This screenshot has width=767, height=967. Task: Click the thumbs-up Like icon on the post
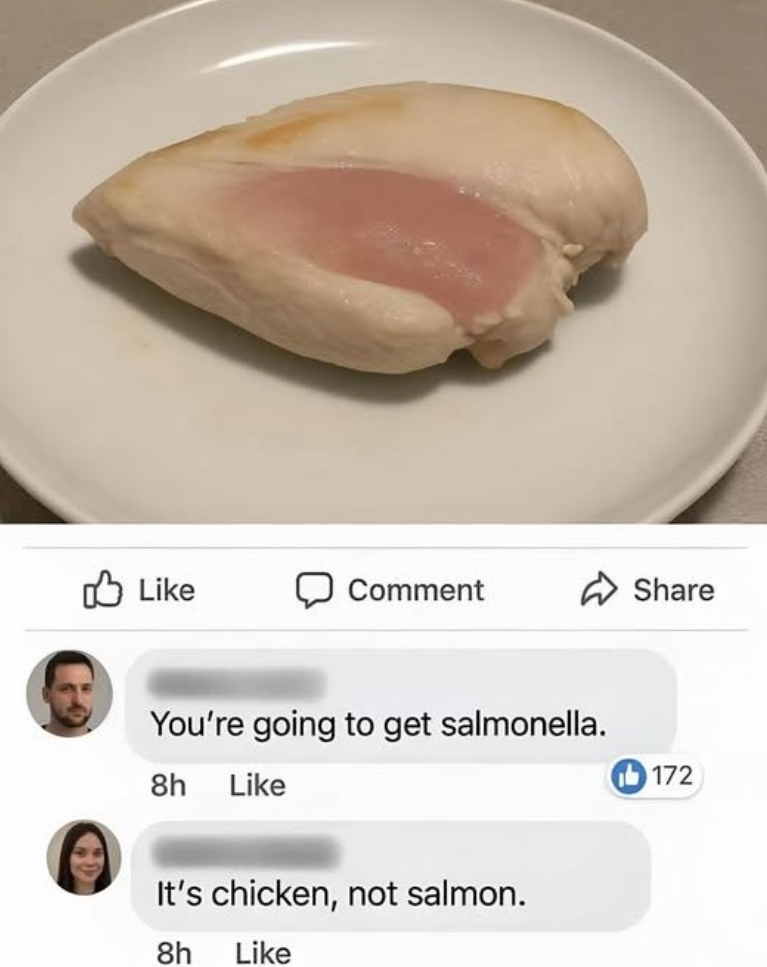click(102, 590)
